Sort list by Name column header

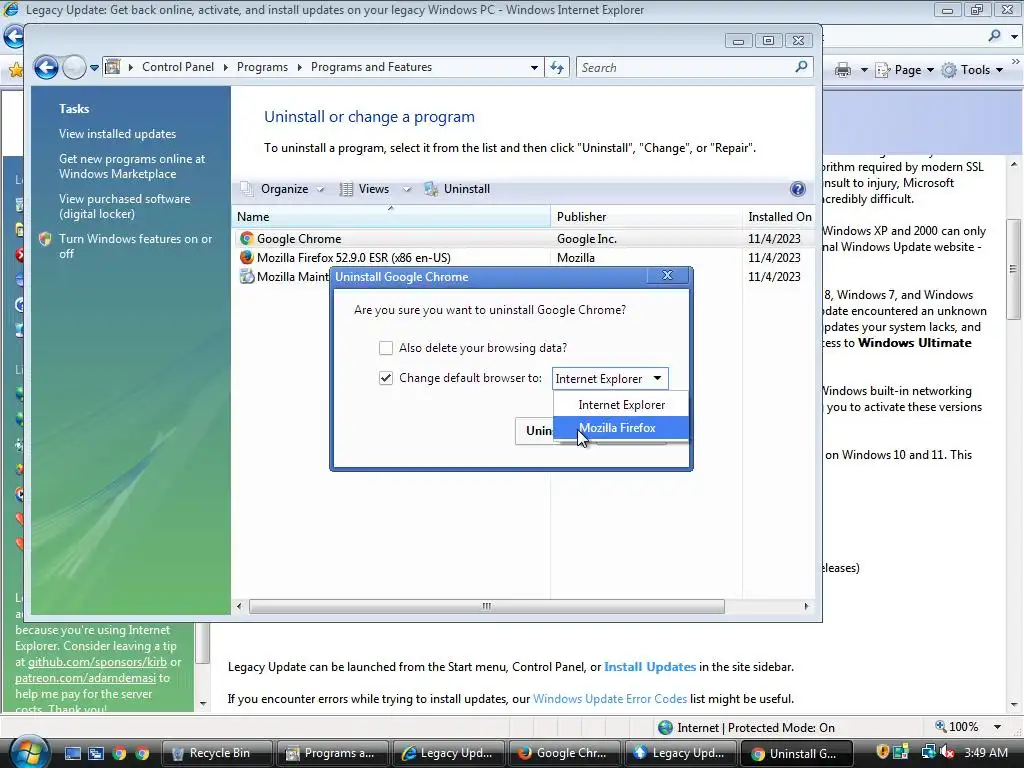[x=391, y=217]
